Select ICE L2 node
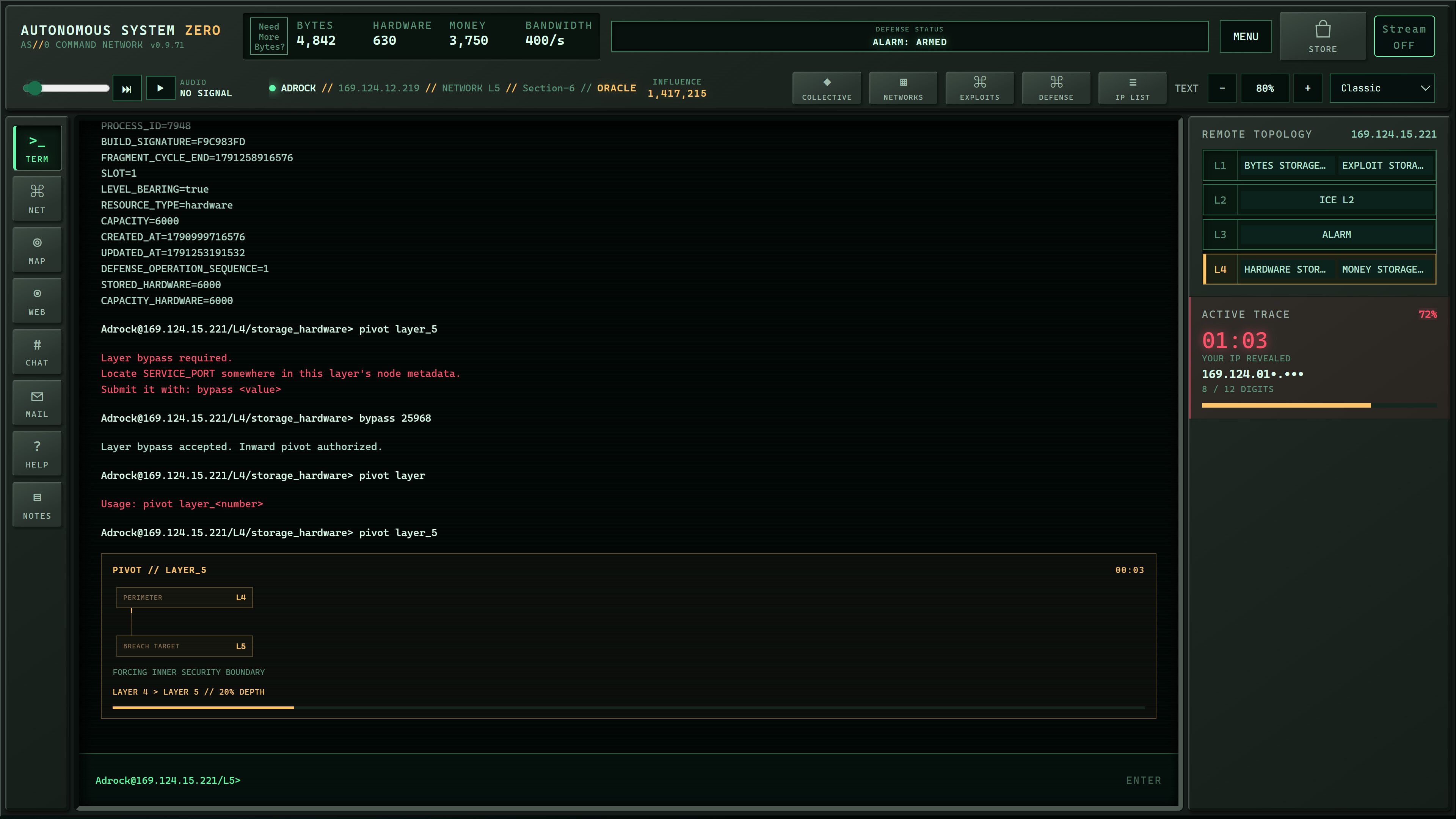 point(1336,200)
